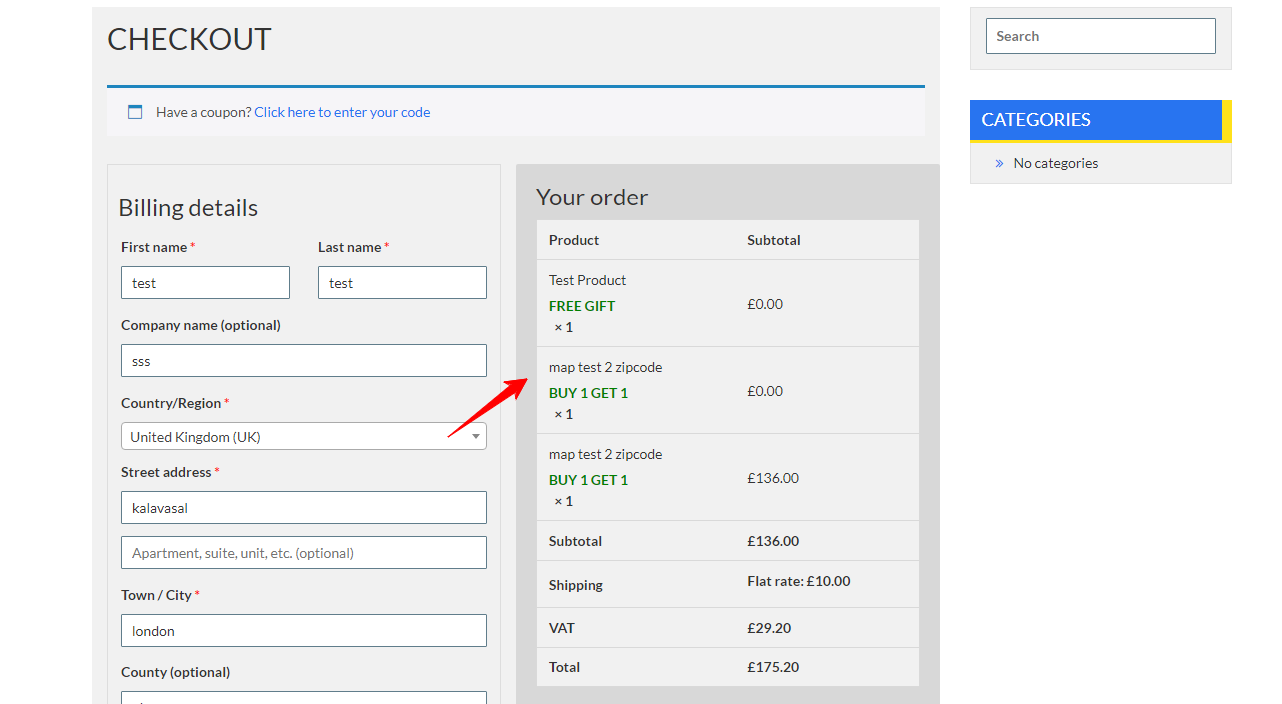This screenshot has height=704, width=1282.
Task: Click 'map test 2 zipcode' in the £136.00 row
Action: (x=605, y=454)
